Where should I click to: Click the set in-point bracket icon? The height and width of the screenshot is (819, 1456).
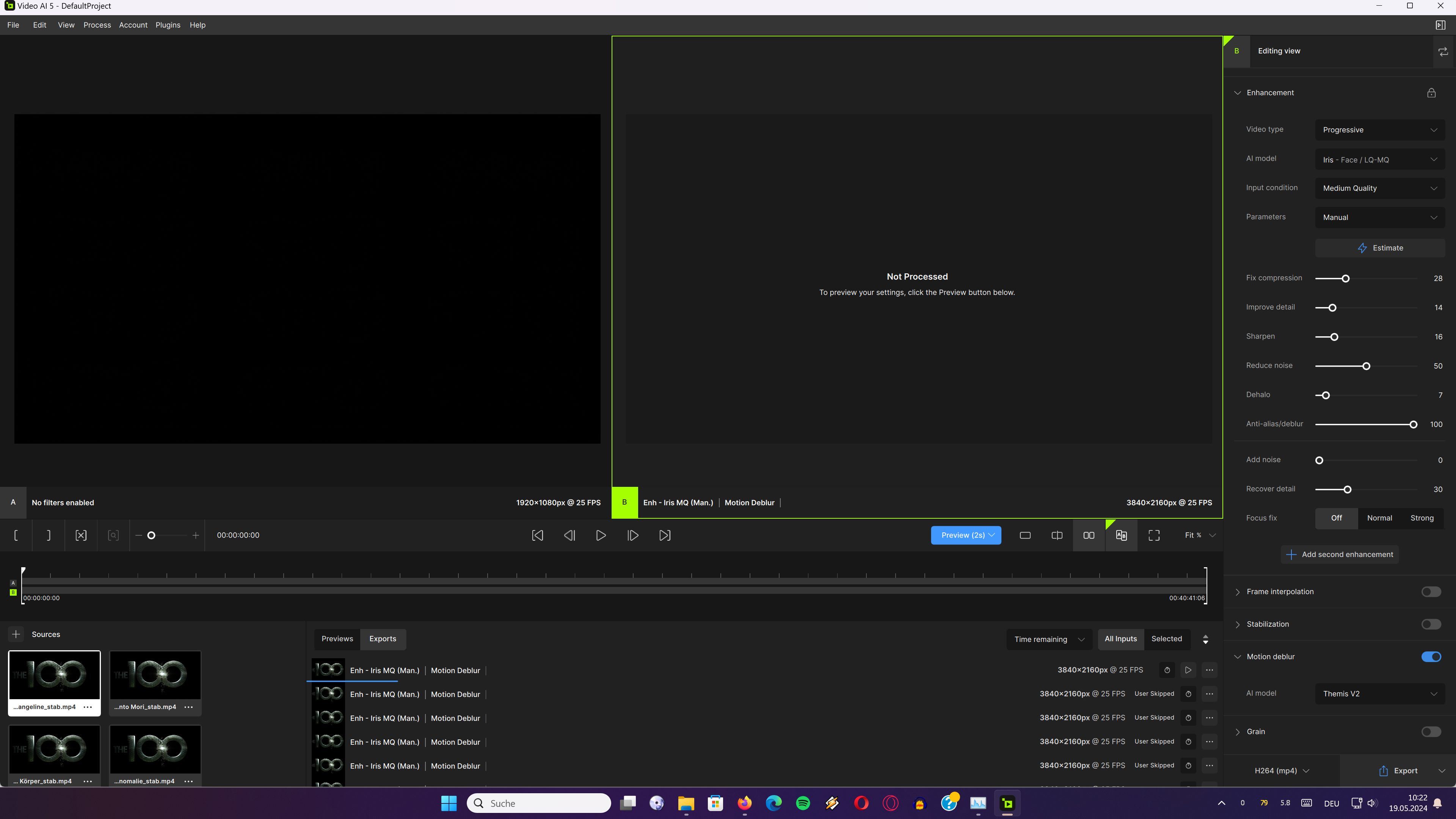tap(16, 535)
